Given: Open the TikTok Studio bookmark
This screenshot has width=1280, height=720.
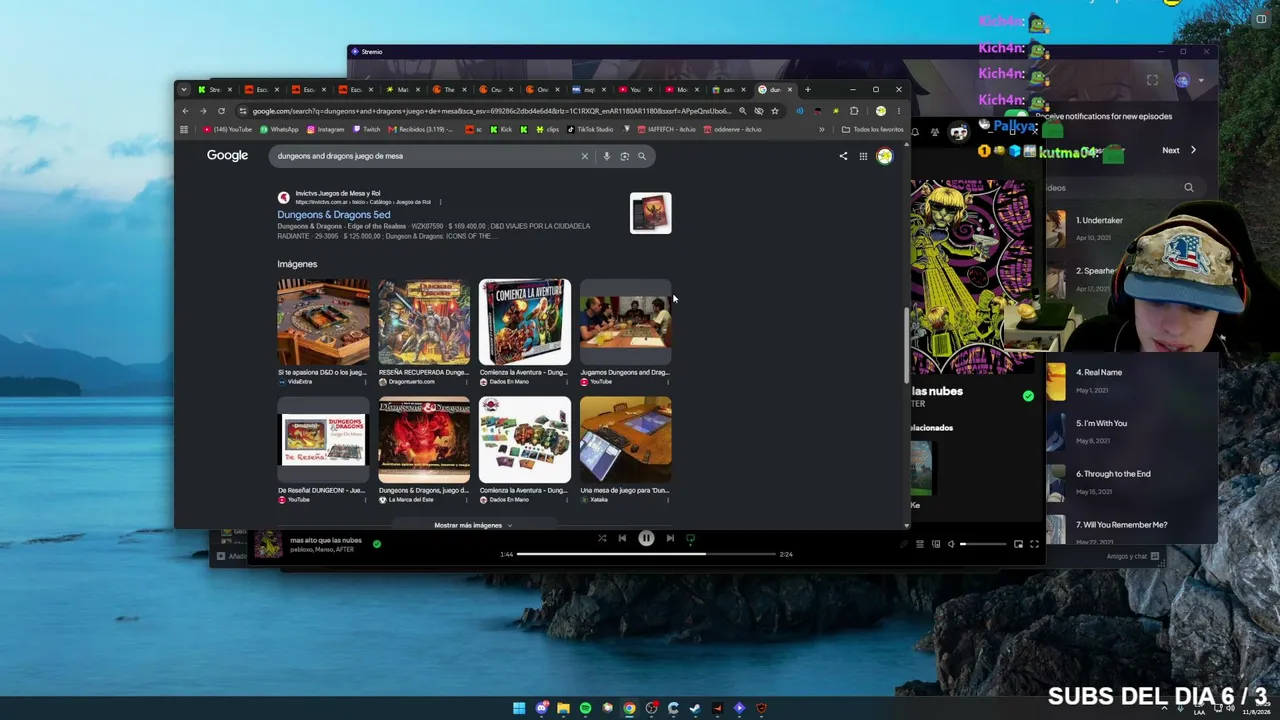Looking at the screenshot, I should 590,129.
